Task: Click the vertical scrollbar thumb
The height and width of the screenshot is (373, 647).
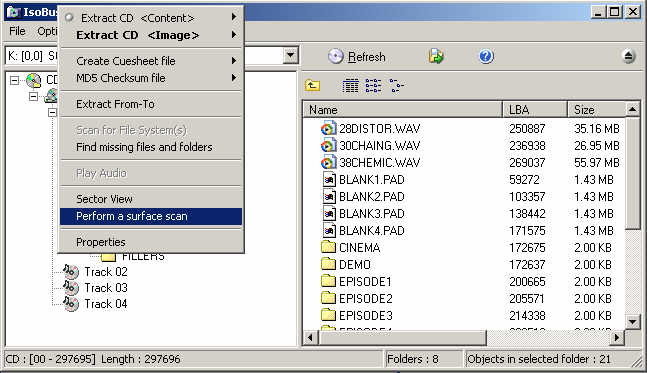Action: point(632,174)
